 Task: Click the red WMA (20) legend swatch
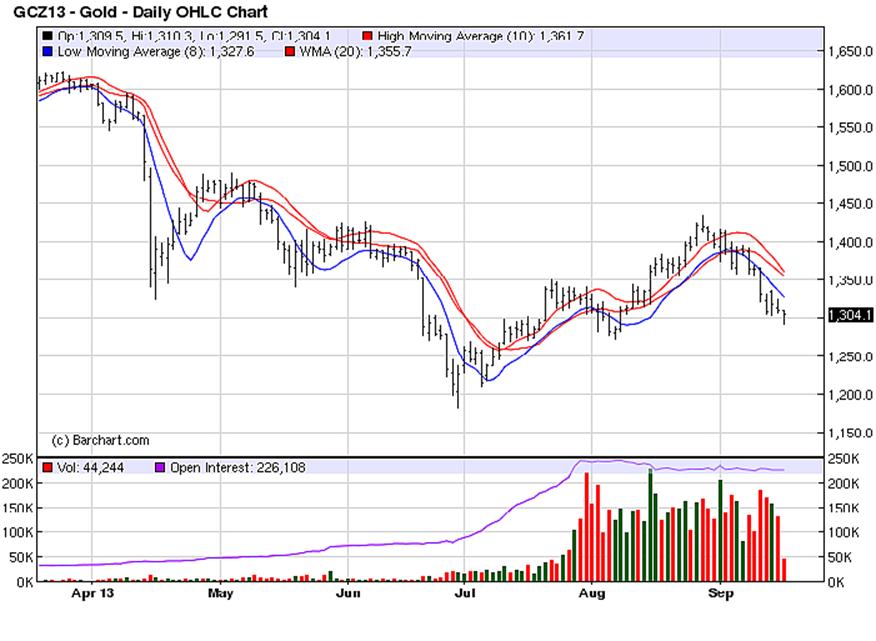tap(290, 51)
